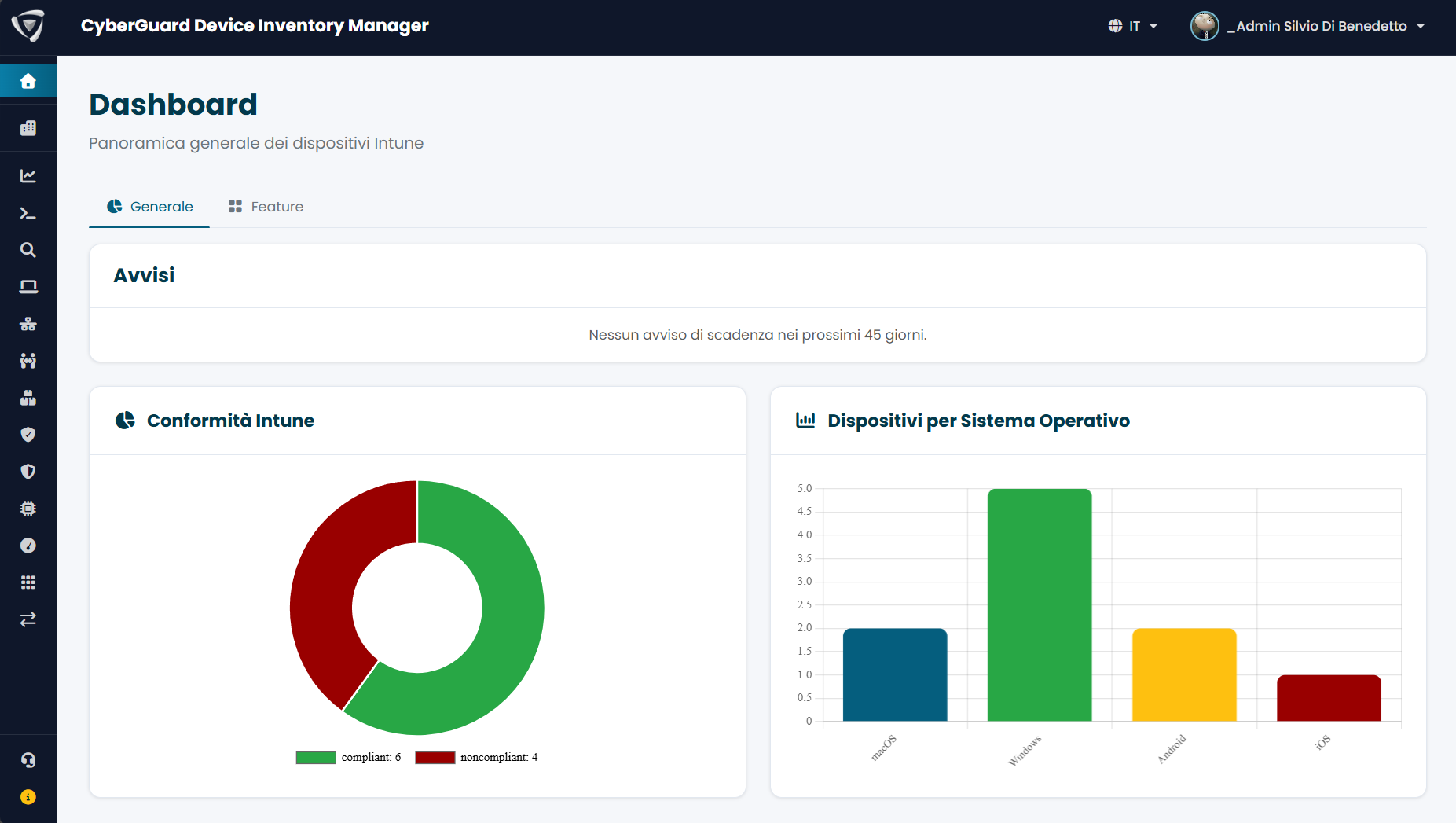Open the search magnifier sidebar icon

tap(28, 250)
